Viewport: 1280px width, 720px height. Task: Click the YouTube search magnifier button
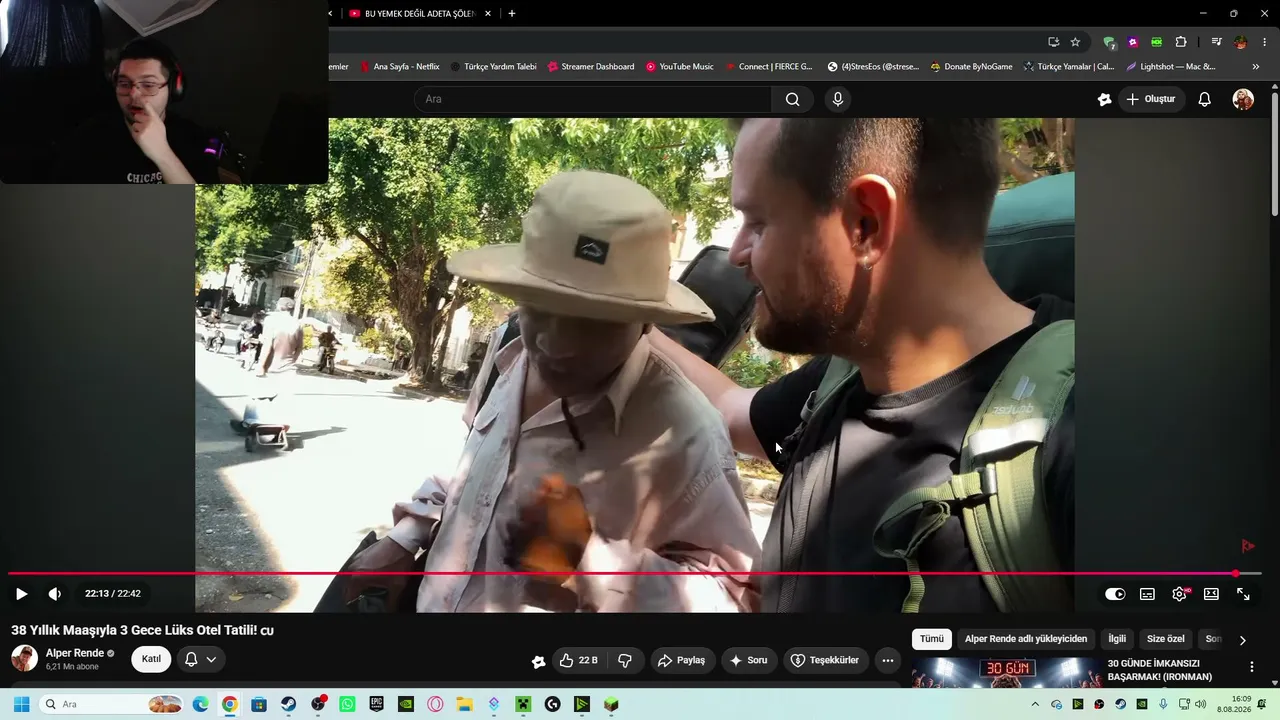pos(792,99)
